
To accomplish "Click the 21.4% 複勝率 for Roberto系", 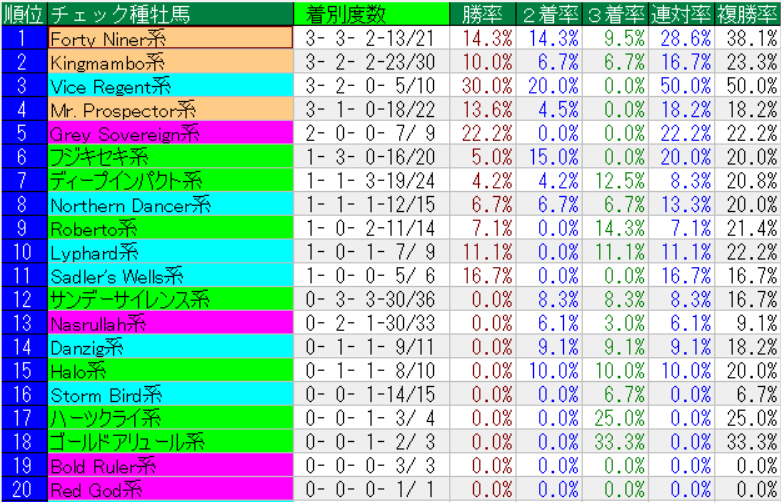I will (748, 228).
